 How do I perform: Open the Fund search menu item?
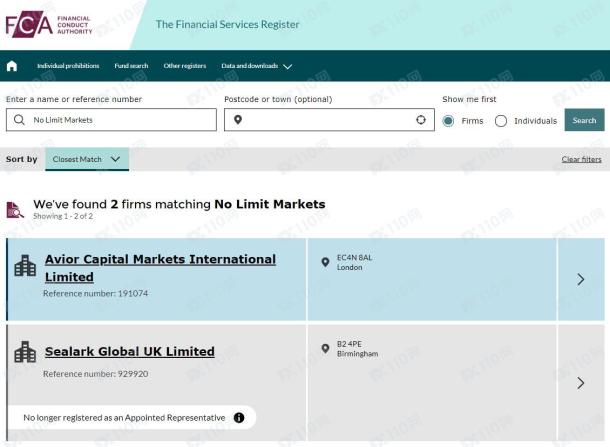pos(131,66)
